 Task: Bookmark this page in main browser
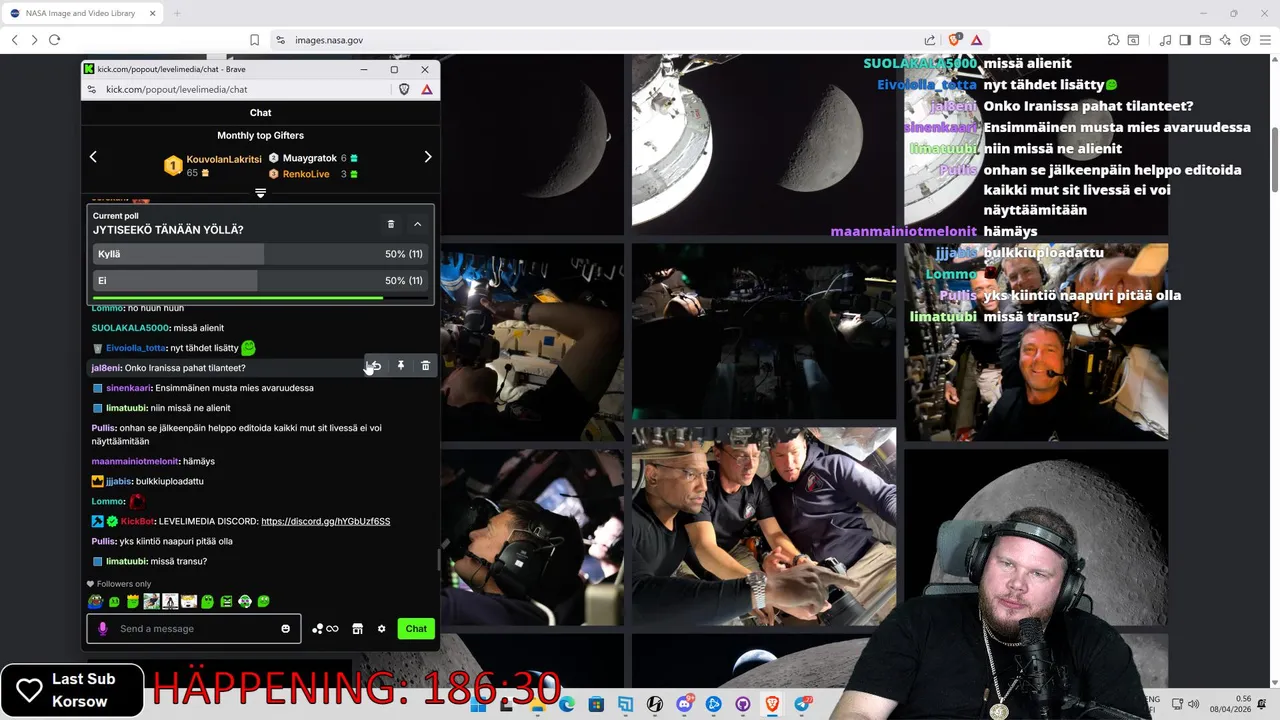tap(254, 40)
